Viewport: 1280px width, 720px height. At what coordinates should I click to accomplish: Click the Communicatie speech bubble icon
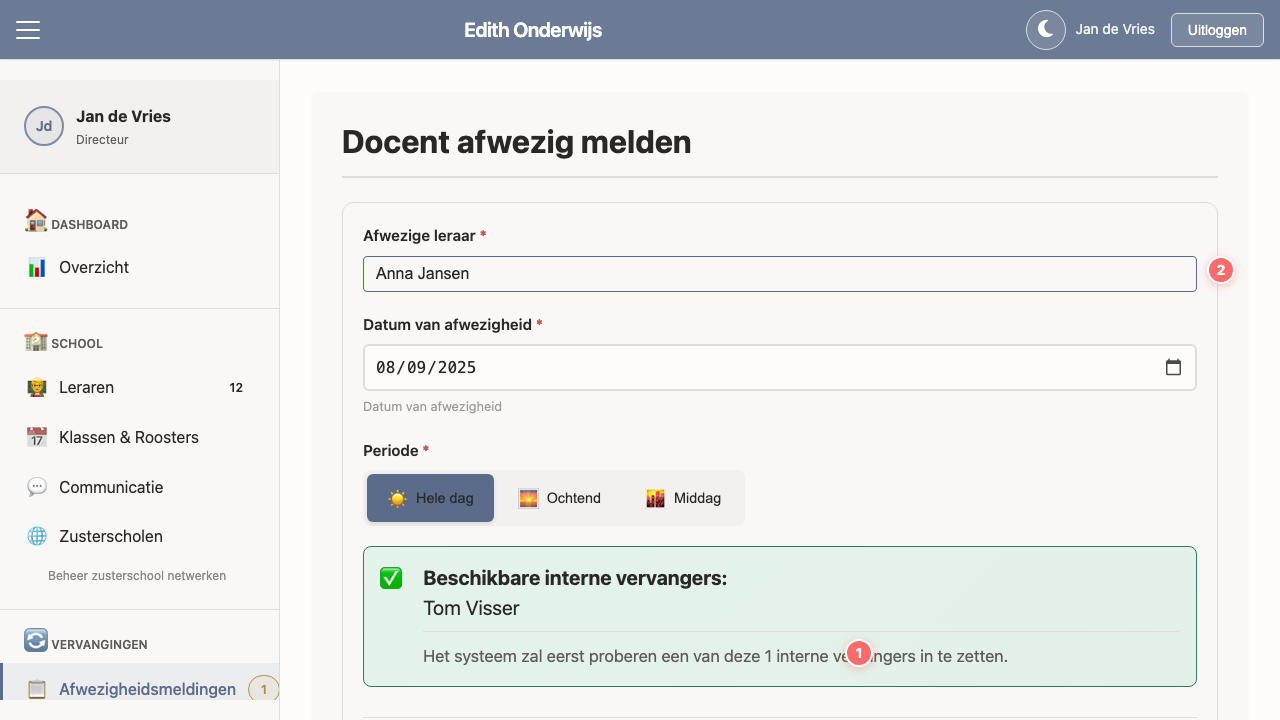pos(37,487)
